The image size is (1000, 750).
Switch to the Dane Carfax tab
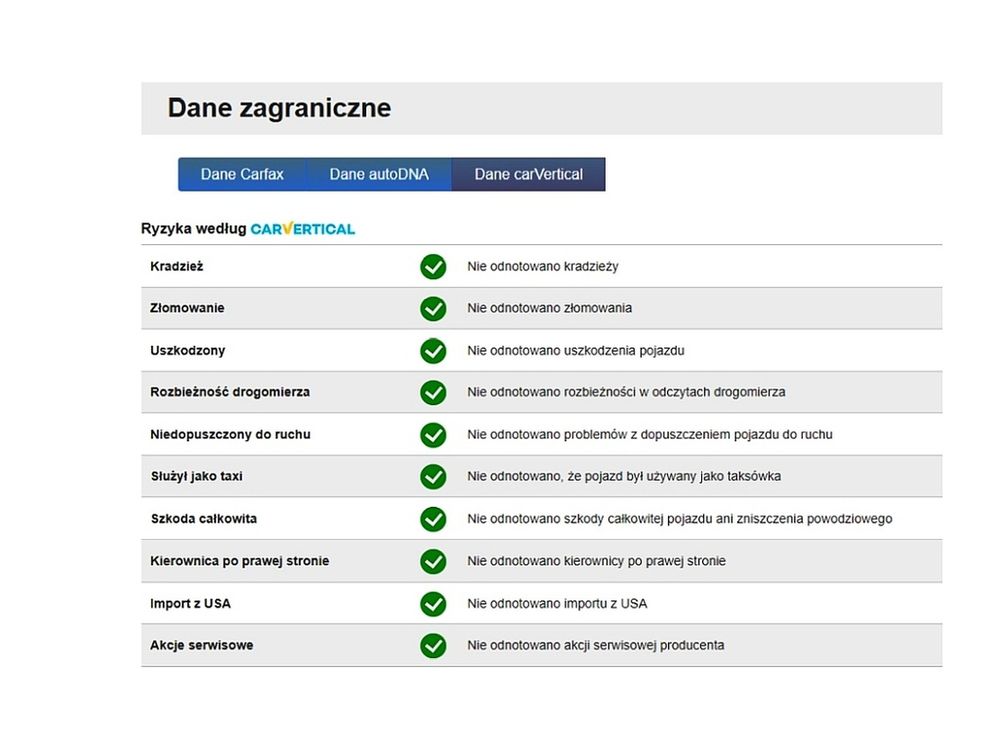pyautogui.click(x=242, y=174)
